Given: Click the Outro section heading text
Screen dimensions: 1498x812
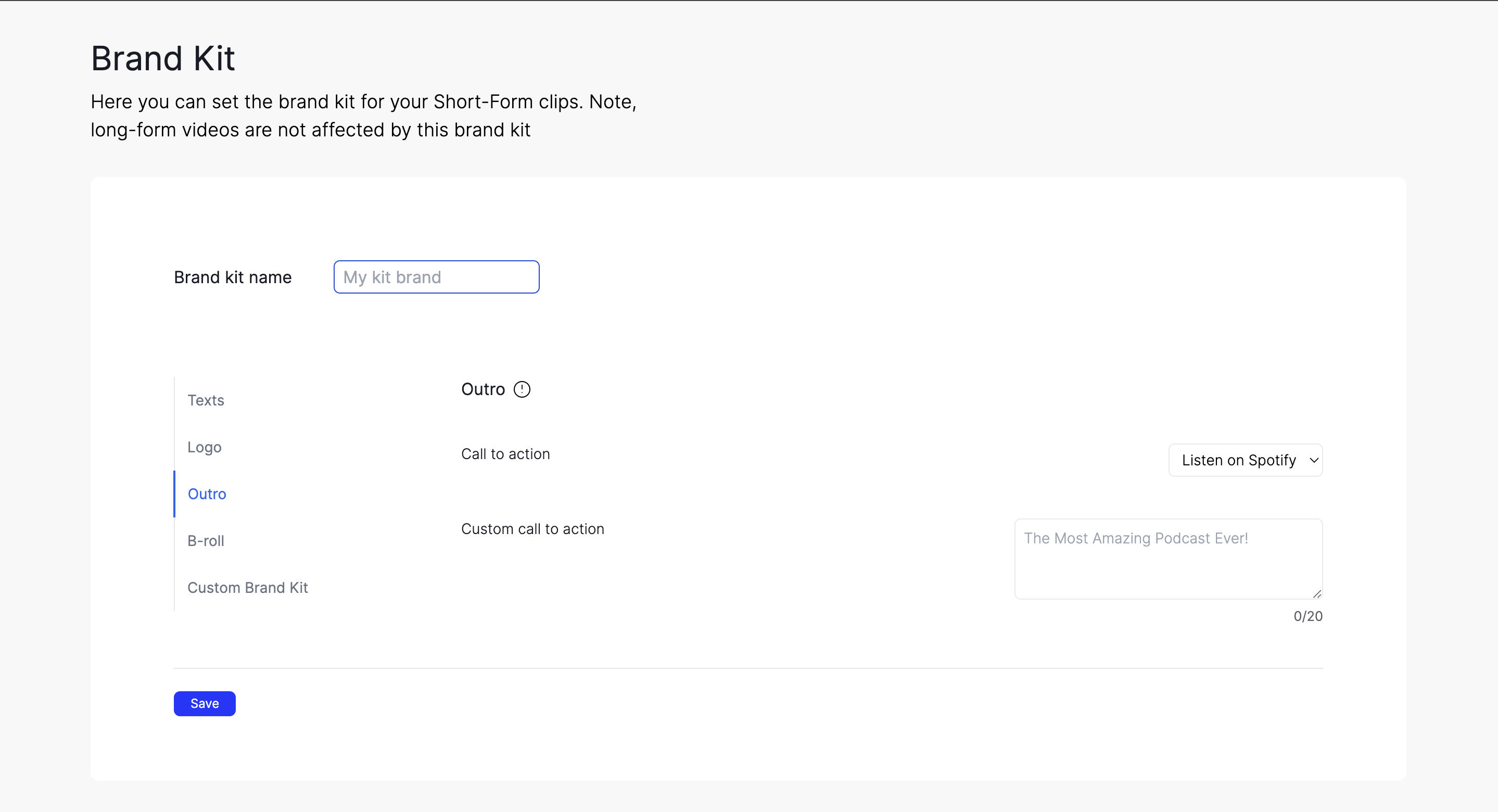Looking at the screenshot, I should click(483, 389).
